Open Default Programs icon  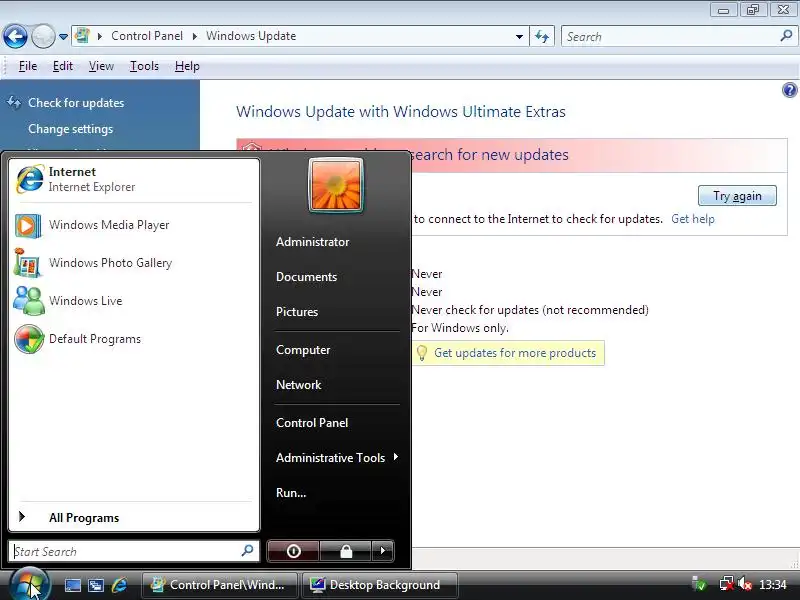[29, 339]
